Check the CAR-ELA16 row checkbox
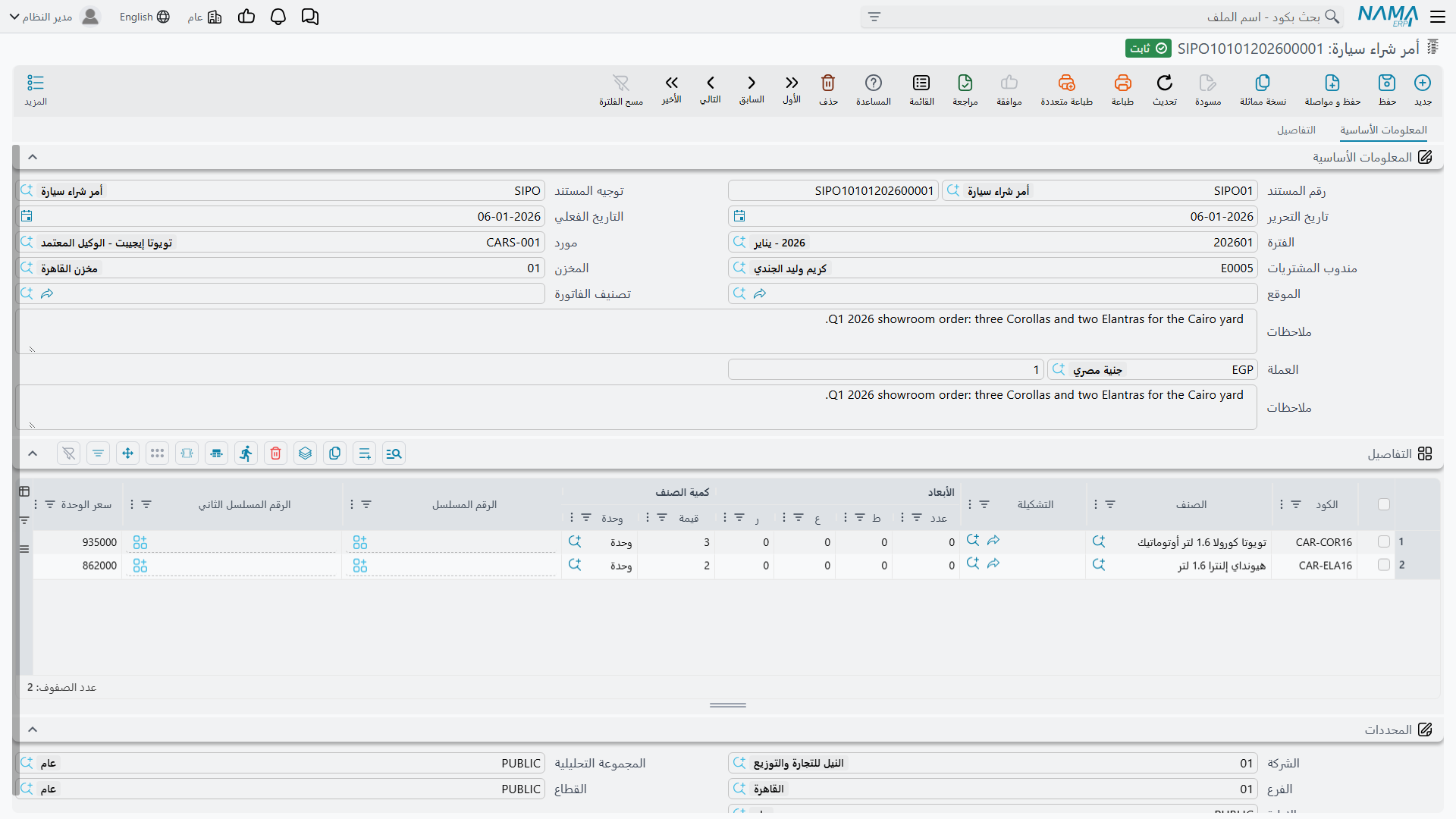This screenshot has width=1456, height=819. pos(1384,565)
